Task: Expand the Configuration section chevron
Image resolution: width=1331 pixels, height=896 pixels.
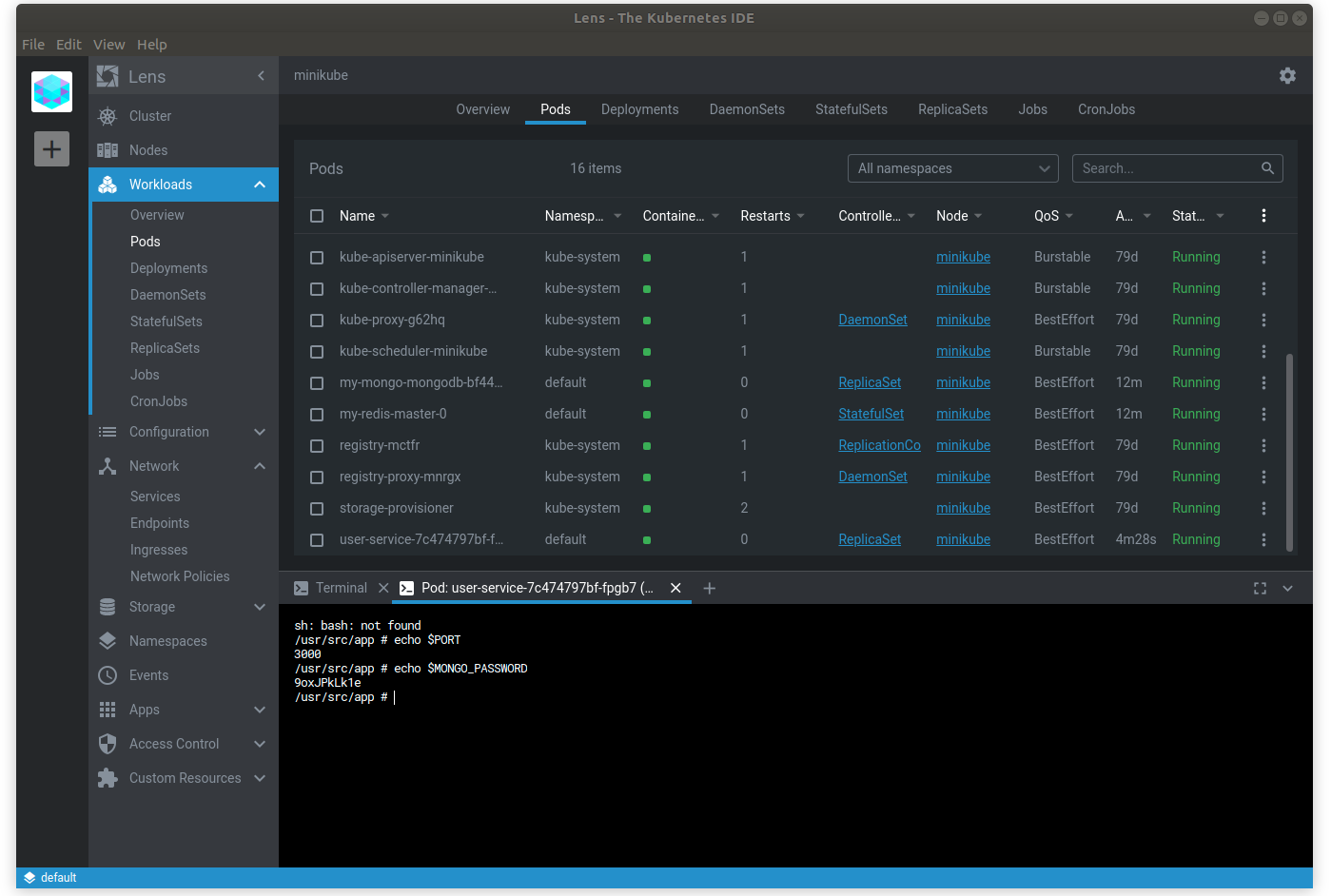Action: tap(260, 432)
